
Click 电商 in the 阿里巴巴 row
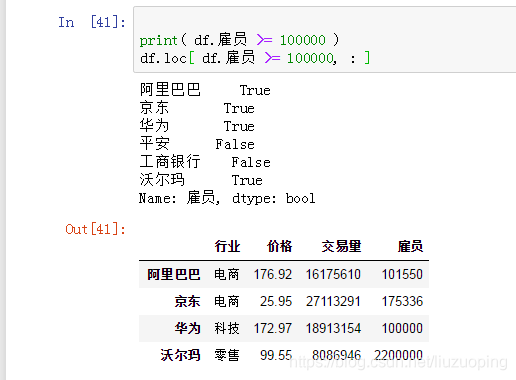(x=227, y=274)
